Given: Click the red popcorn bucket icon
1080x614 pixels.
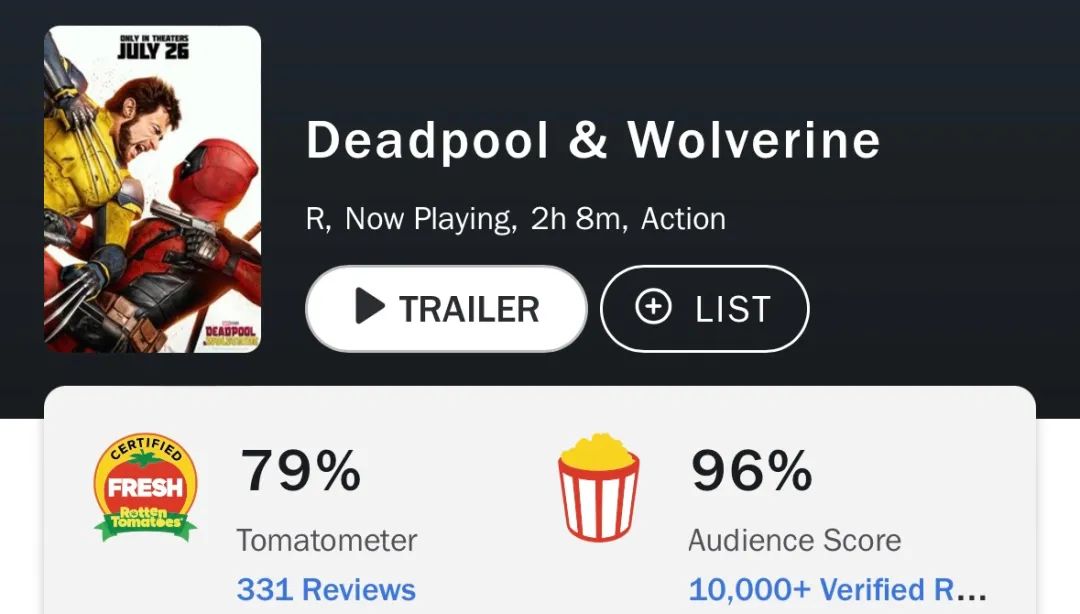Looking at the screenshot, I should [x=599, y=487].
